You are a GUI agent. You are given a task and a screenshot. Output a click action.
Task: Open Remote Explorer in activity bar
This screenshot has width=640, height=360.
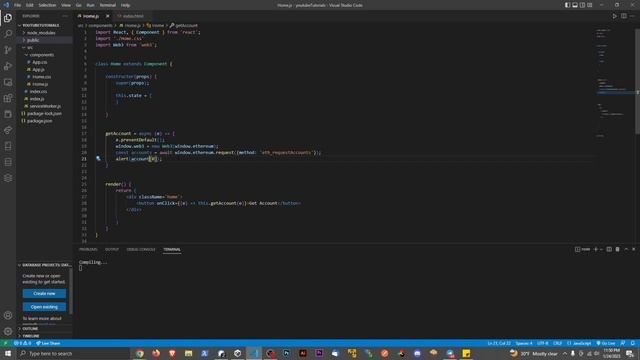pyautogui.click(x=8, y=82)
